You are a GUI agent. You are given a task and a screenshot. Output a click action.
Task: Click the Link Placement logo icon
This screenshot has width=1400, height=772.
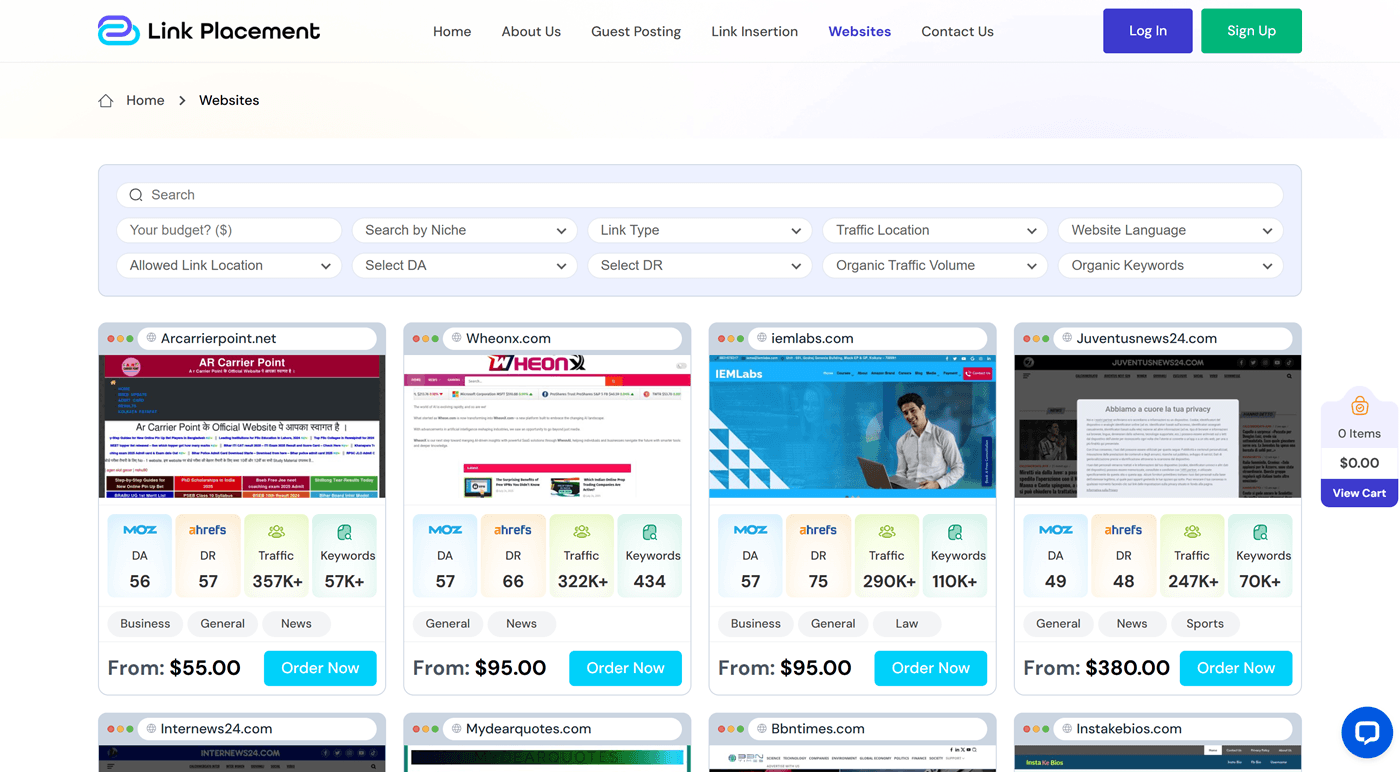118,31
